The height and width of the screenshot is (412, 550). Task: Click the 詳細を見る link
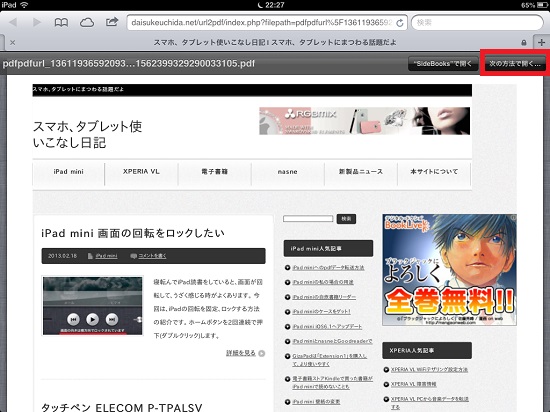click(x=241, y=353)
